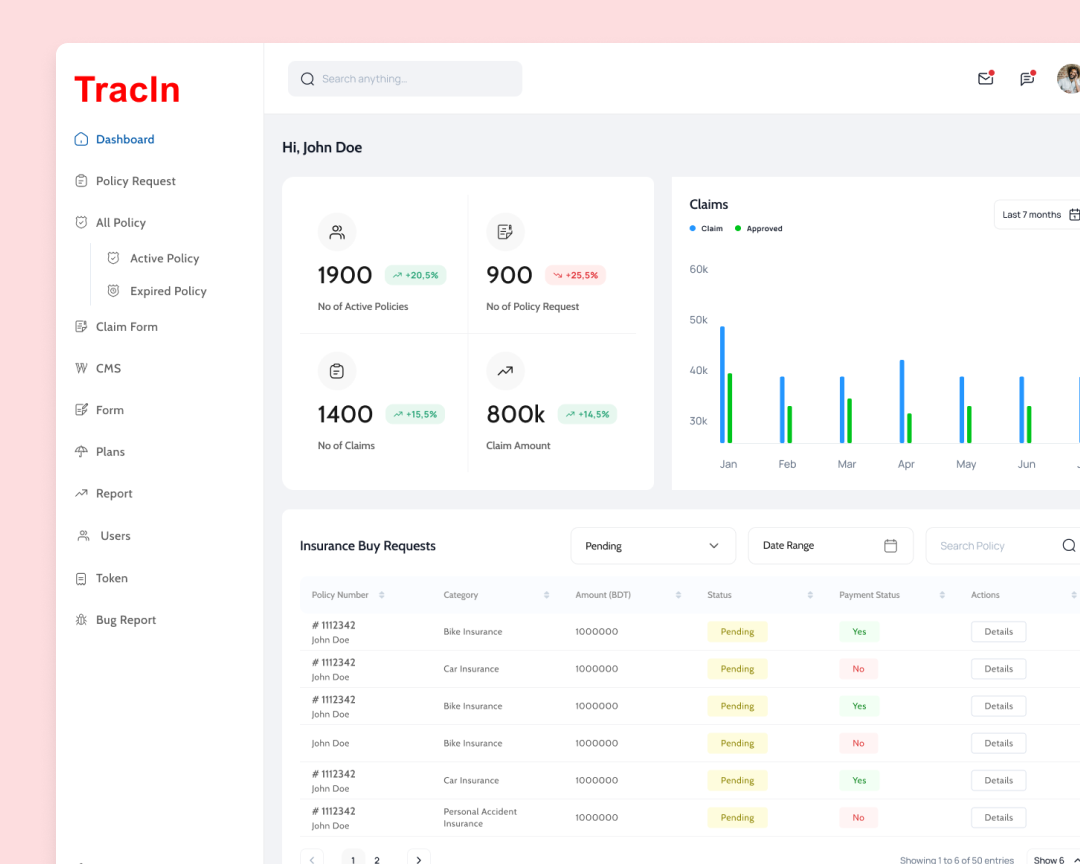Open Report in sidebar
This screenshot has height=864, width=1080.
(x=103, y=493)
